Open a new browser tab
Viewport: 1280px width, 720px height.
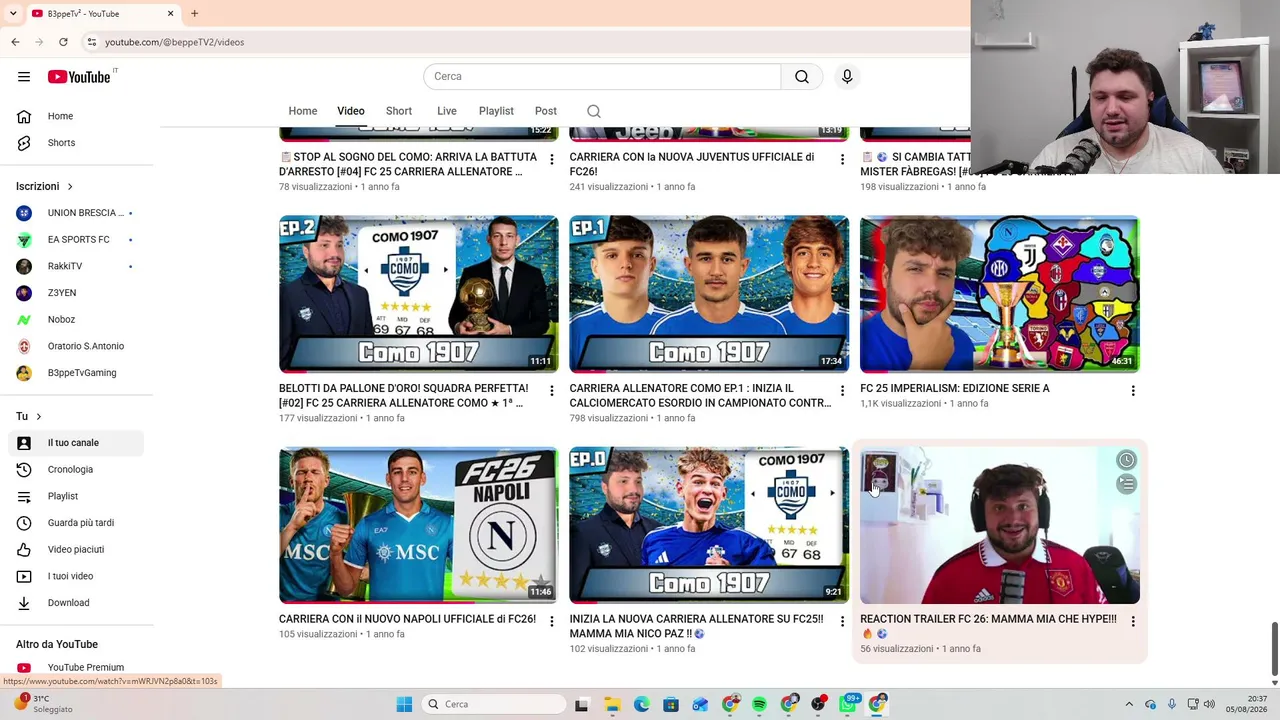coord(194,14)
